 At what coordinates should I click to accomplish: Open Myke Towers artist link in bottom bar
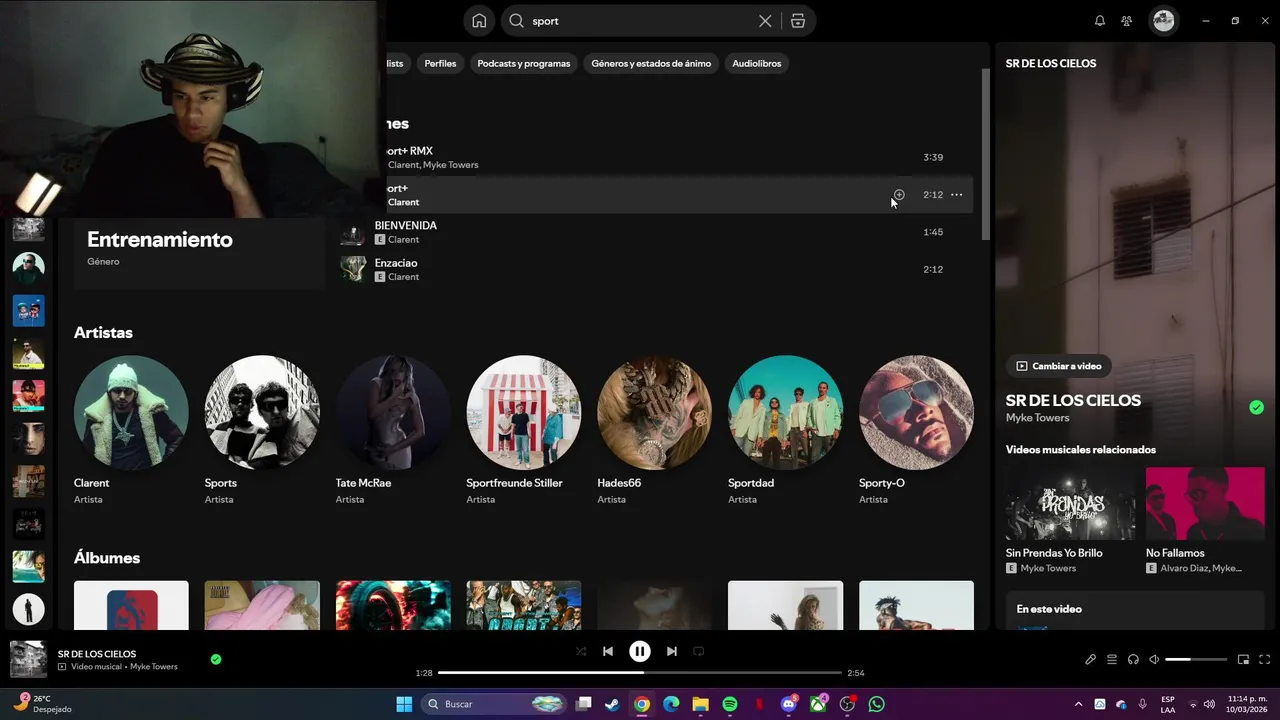[x=154, y=667]
